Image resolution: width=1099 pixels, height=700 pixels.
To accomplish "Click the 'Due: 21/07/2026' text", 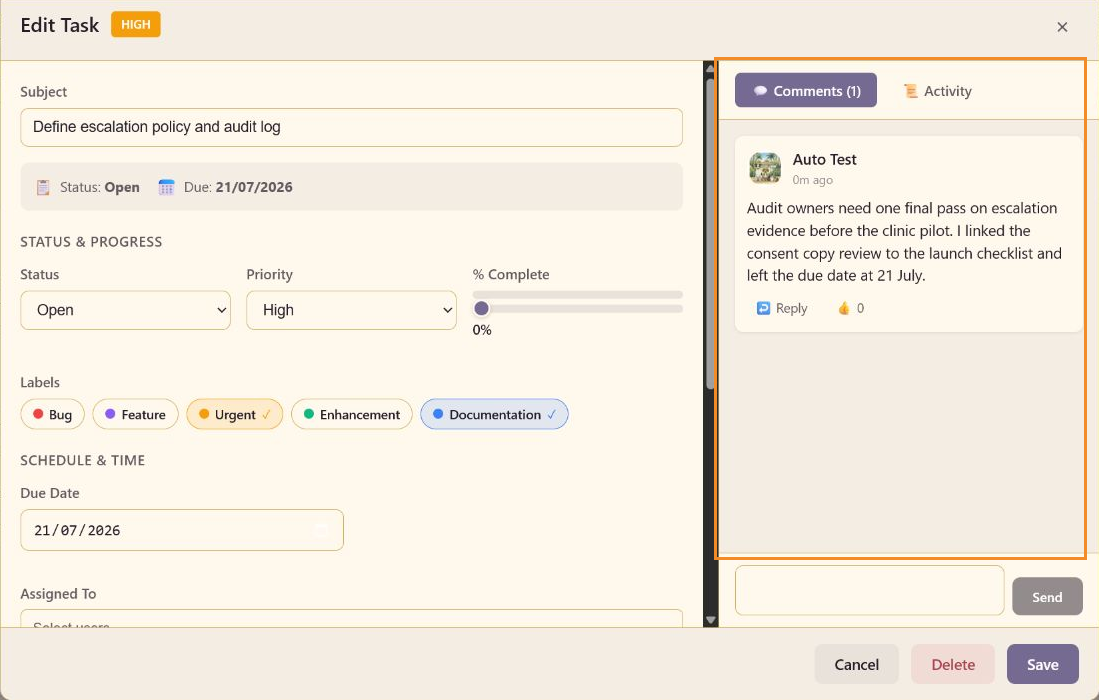I will pyautogui.click(x=238, y=187).
